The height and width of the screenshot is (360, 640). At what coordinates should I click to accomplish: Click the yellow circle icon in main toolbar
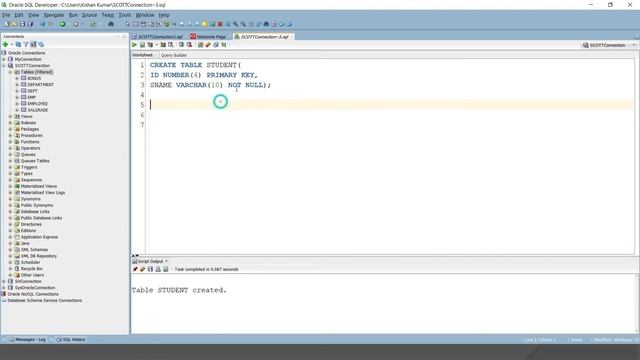coord(204,24)
